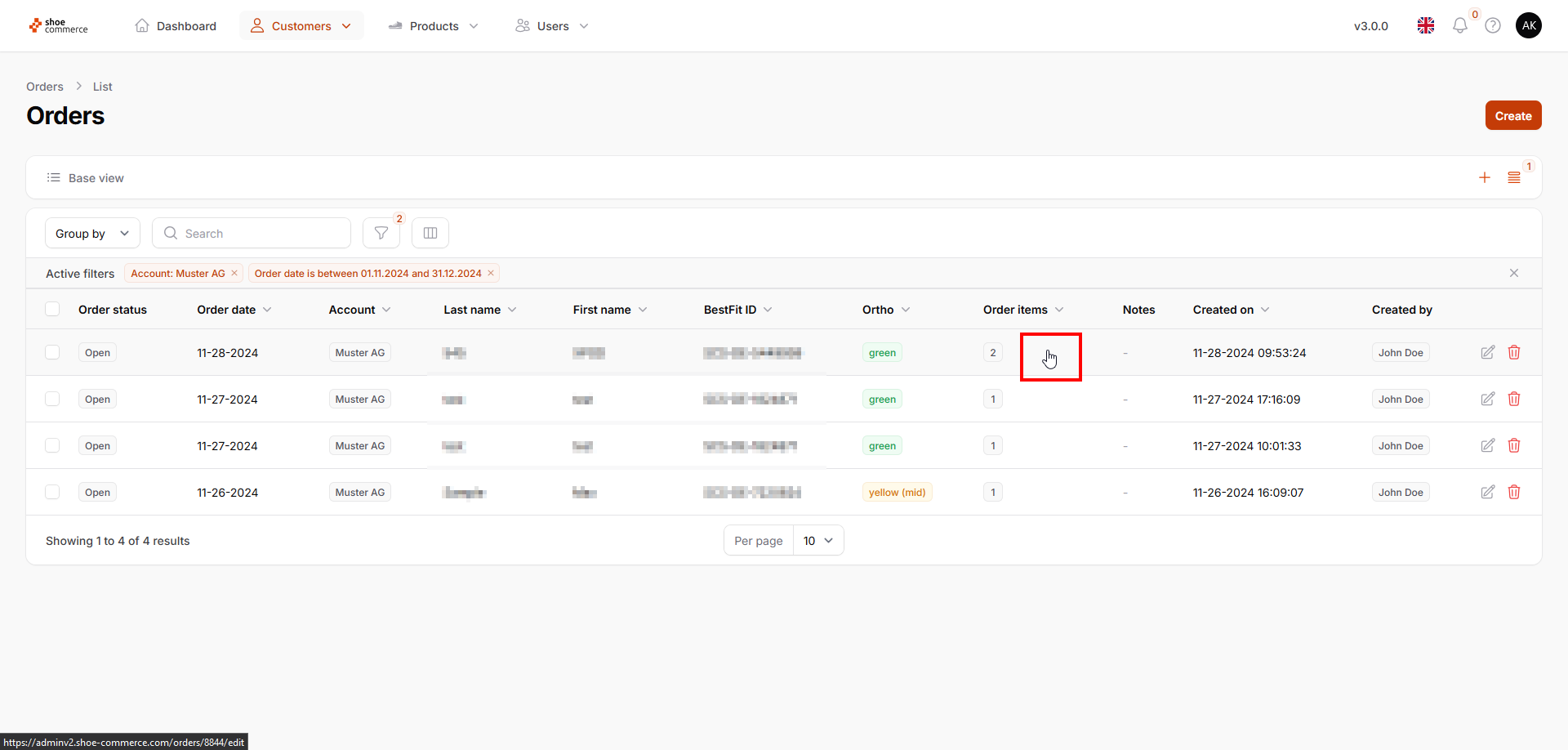Toggle the select-all orders checkbox
This screenshot has width=1568, height=750.
(x=52, y=310)
